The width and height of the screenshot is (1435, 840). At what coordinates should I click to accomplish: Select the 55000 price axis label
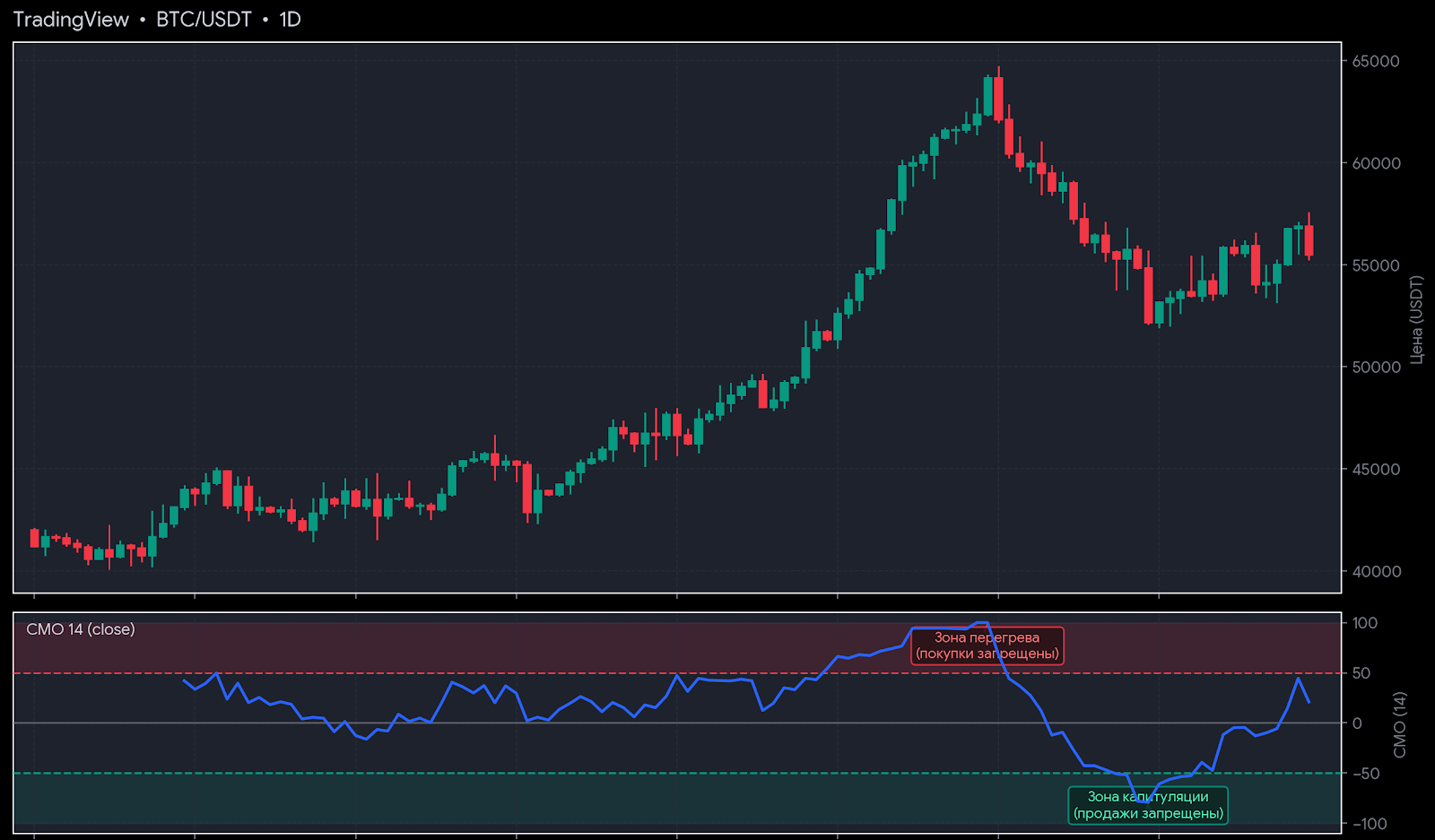1376,265
